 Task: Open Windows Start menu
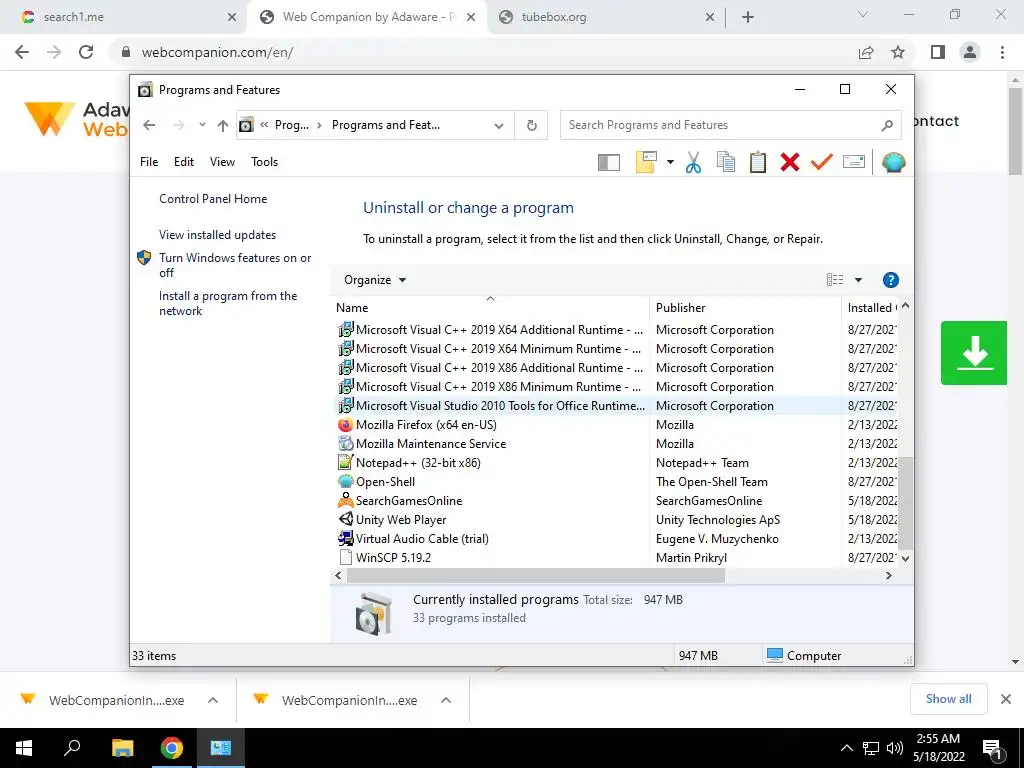click(24, 748)
